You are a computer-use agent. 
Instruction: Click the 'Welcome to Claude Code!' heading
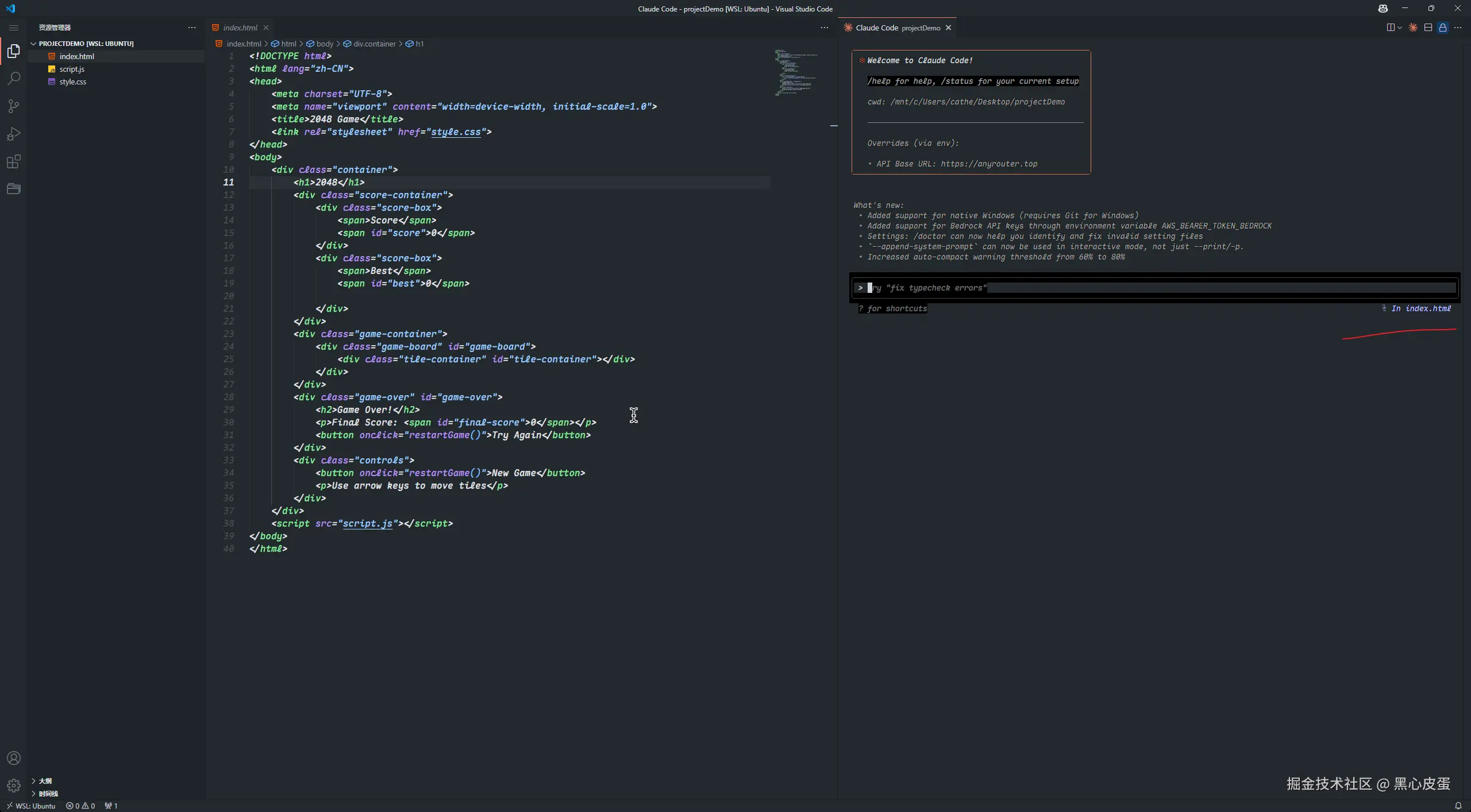point(920,61)
